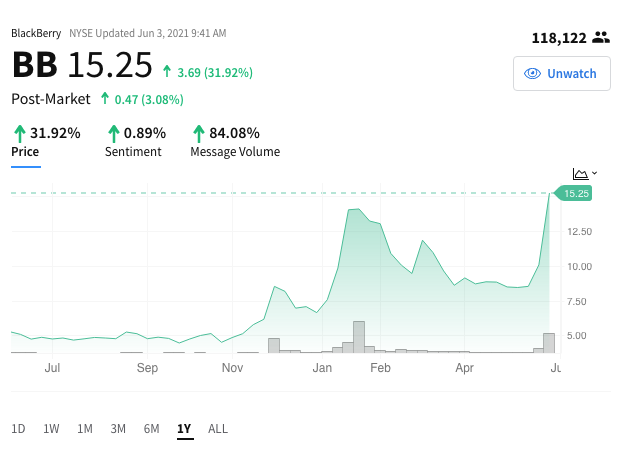This screenshot has width=620, height=453.
Task: Click the latest volume bar near June
Action: coord(549,343)
